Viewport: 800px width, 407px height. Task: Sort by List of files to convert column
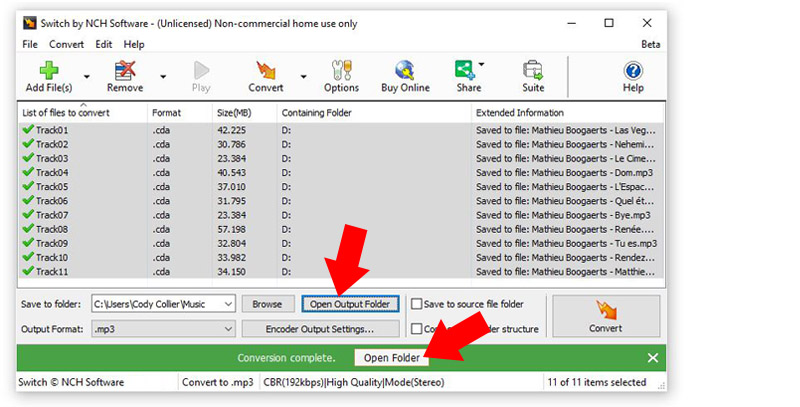click(83, 113)
